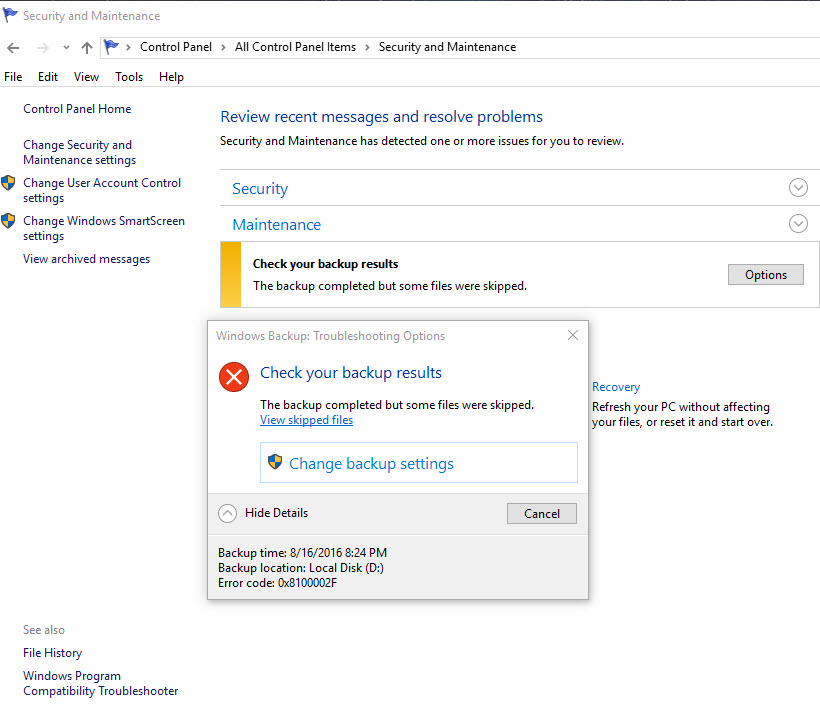
Task: Open the Help menu
Action: [x=171, y=77]
